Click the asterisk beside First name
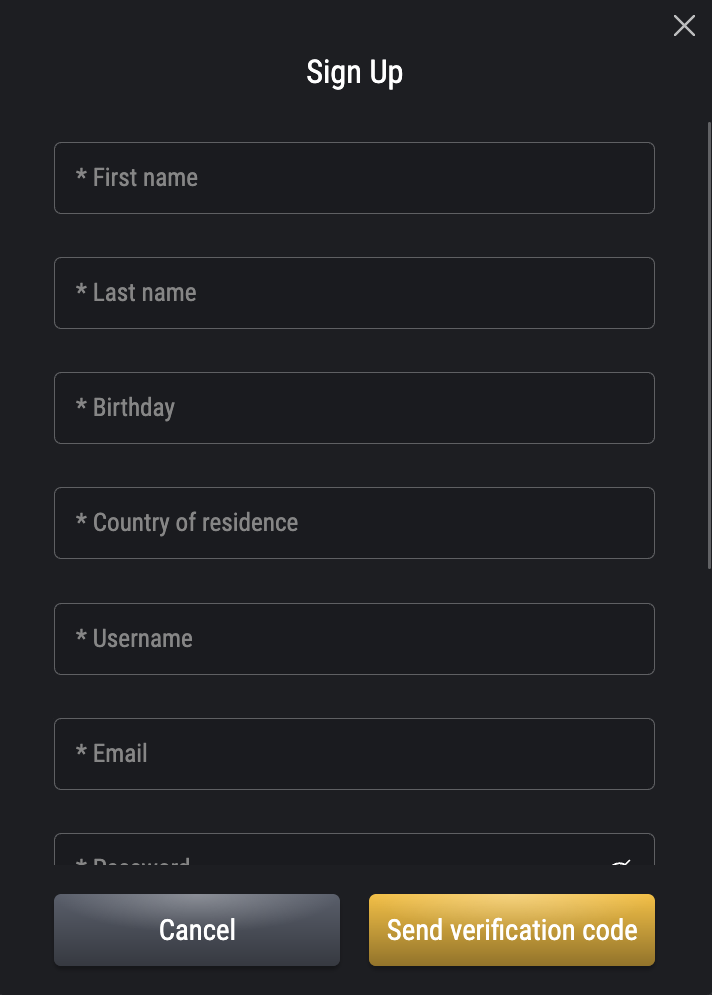 point(81,178)
